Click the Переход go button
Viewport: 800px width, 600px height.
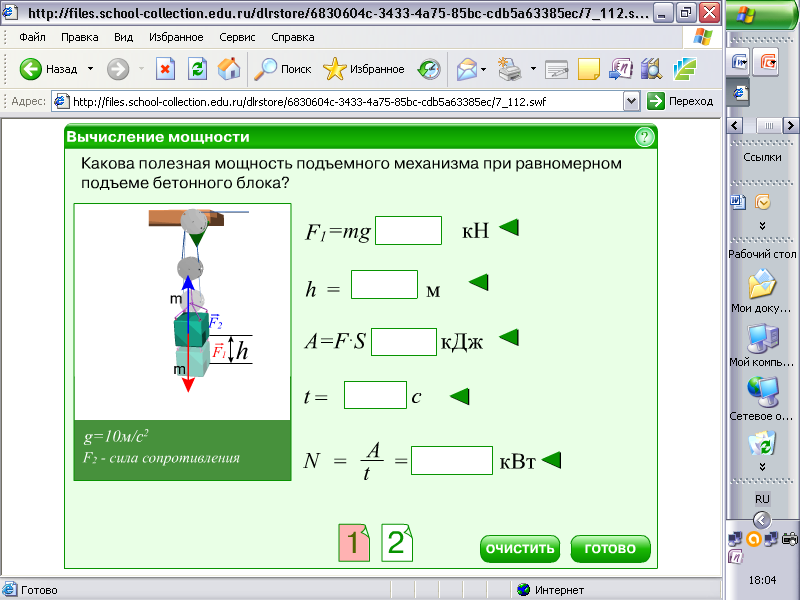coord(680,101)
